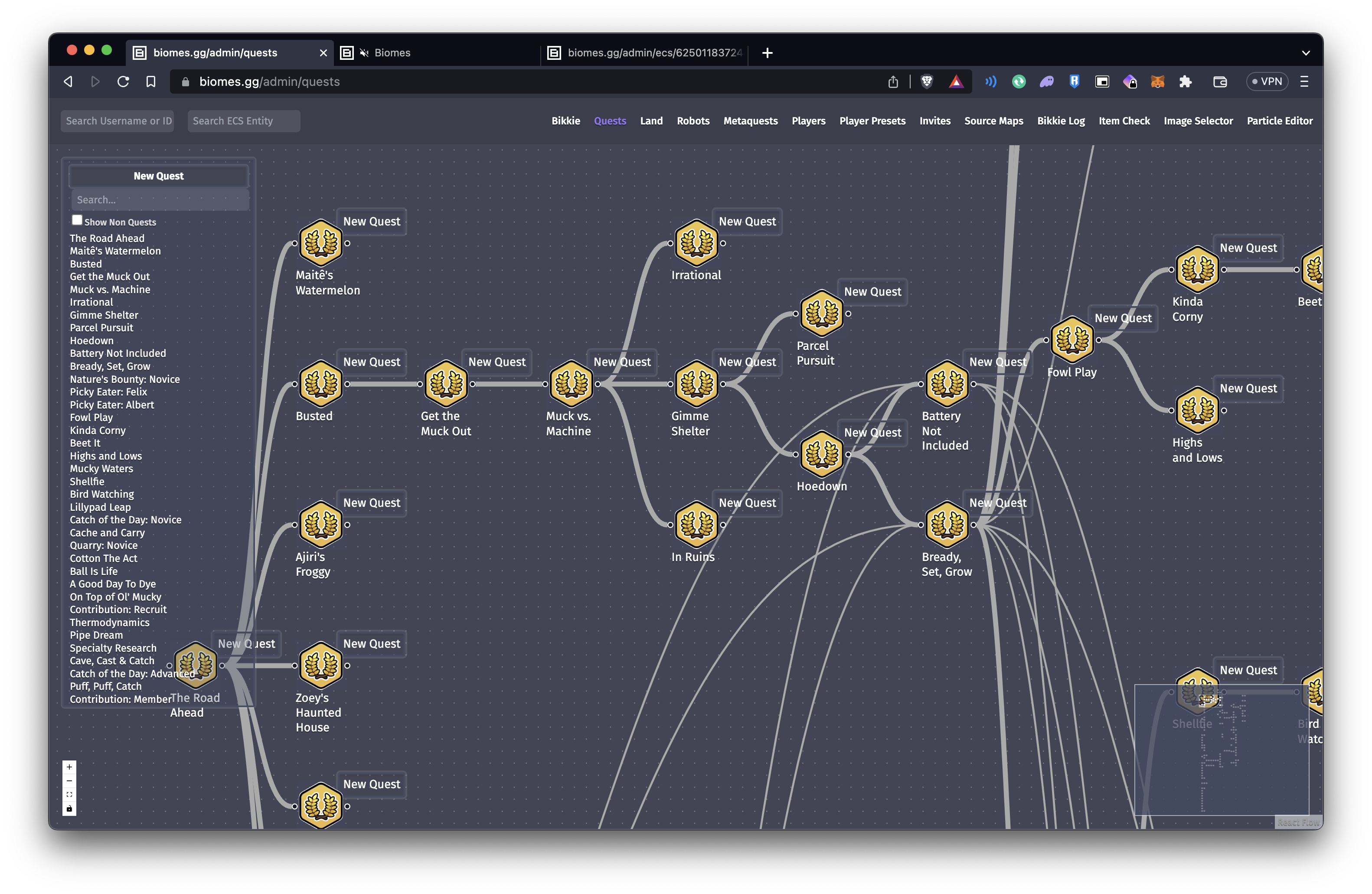The height and width of the screenshot is (894, 1372).
Task: Click the Brave Shields lion icon
Action: (926, 82)
